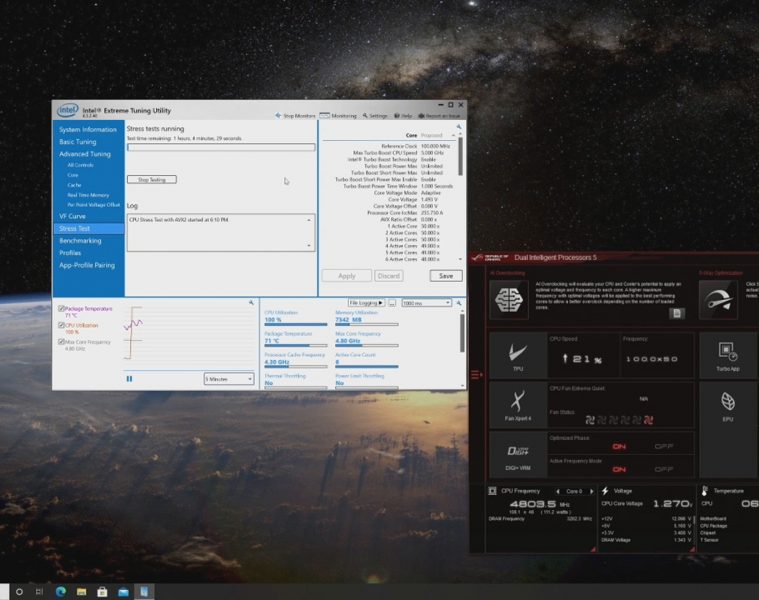Open Basic Tuning section

coord(78,142)
